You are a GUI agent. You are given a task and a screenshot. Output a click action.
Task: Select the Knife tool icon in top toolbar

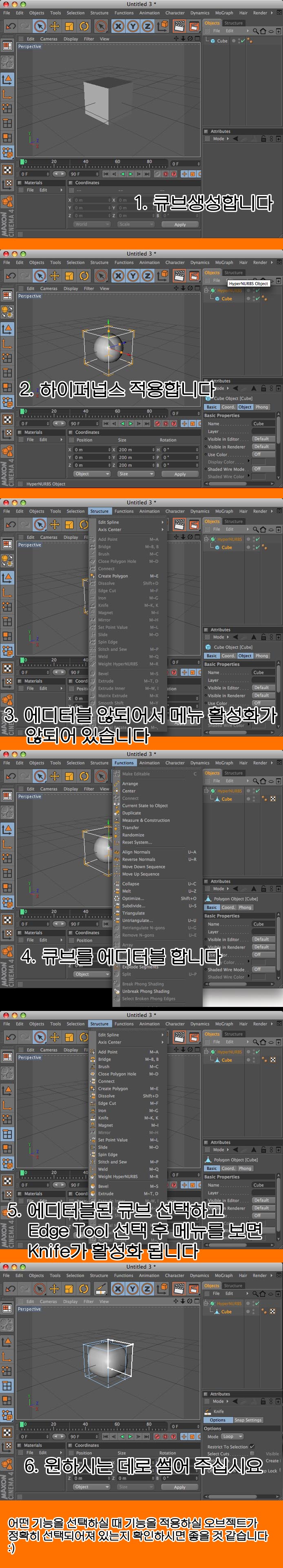coord(101,1287)
